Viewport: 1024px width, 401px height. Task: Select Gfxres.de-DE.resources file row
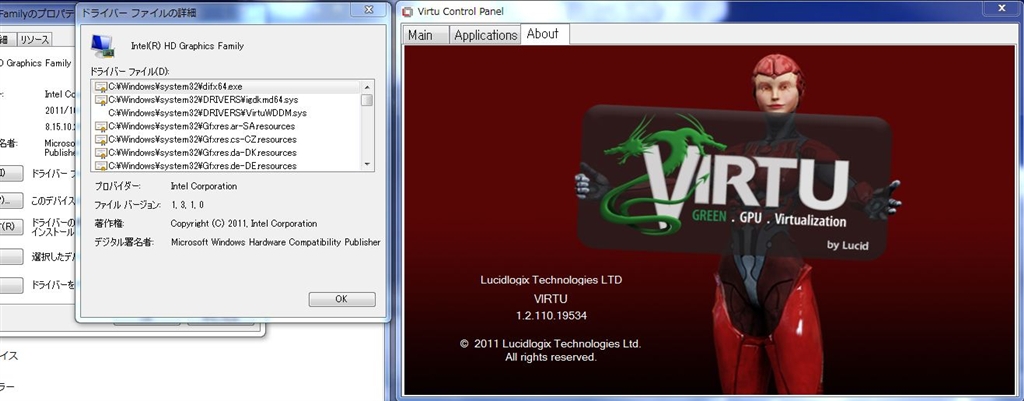(x=227, y=165)
